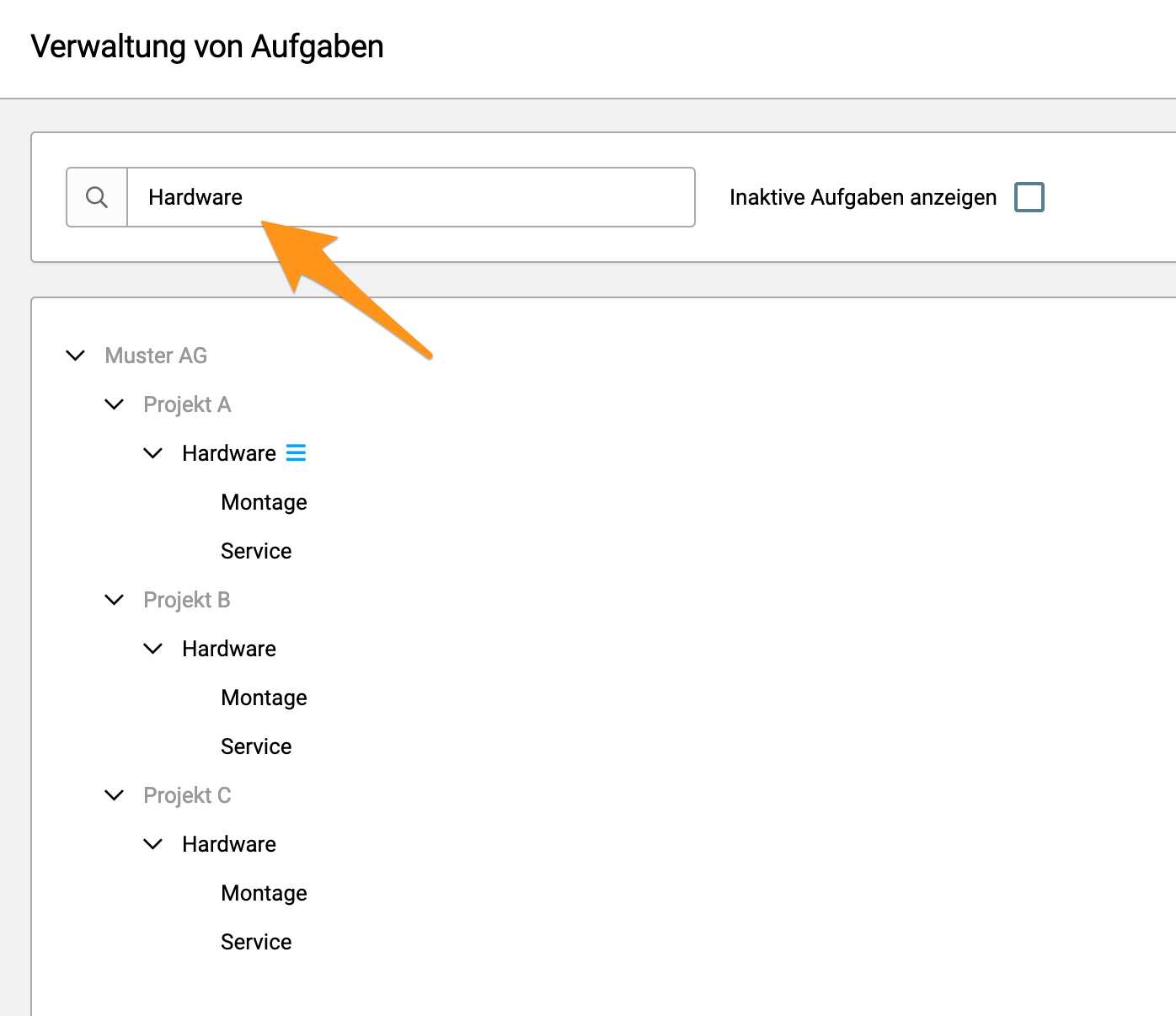Select Service under Projekt C Hardware
The height and width of the screenshot is (1016, 1176).
point(256,942)
